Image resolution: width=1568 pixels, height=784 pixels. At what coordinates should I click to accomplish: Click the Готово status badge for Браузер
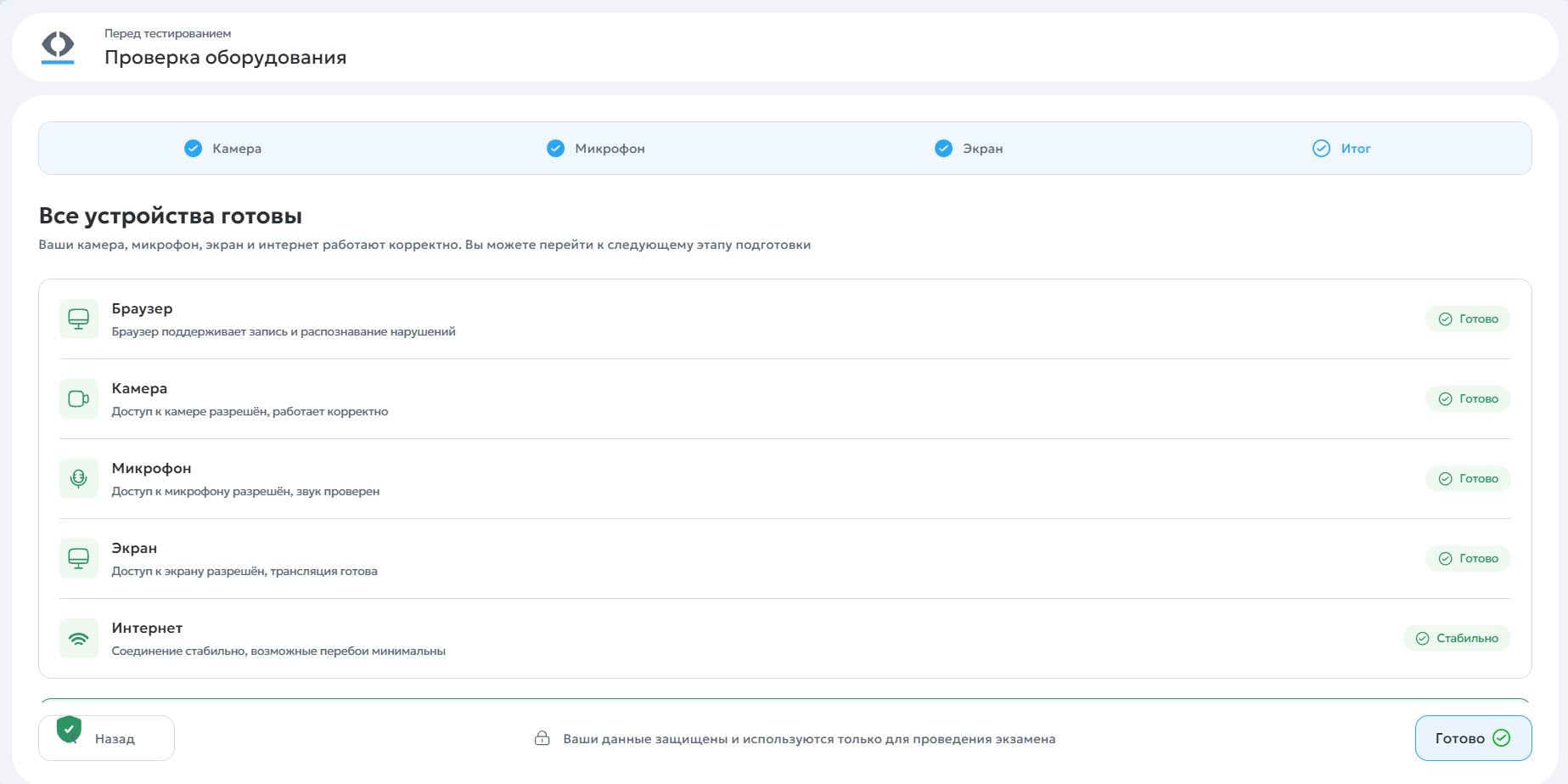[1468, 319]
